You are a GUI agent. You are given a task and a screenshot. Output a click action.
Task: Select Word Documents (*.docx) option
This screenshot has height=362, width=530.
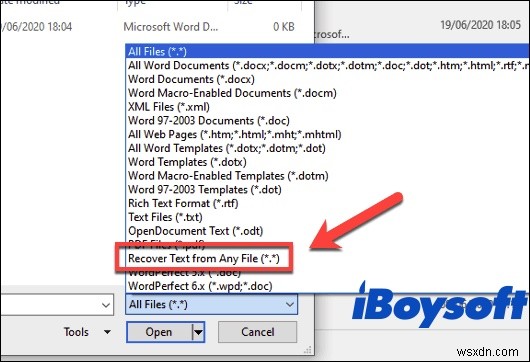point(327,79)
